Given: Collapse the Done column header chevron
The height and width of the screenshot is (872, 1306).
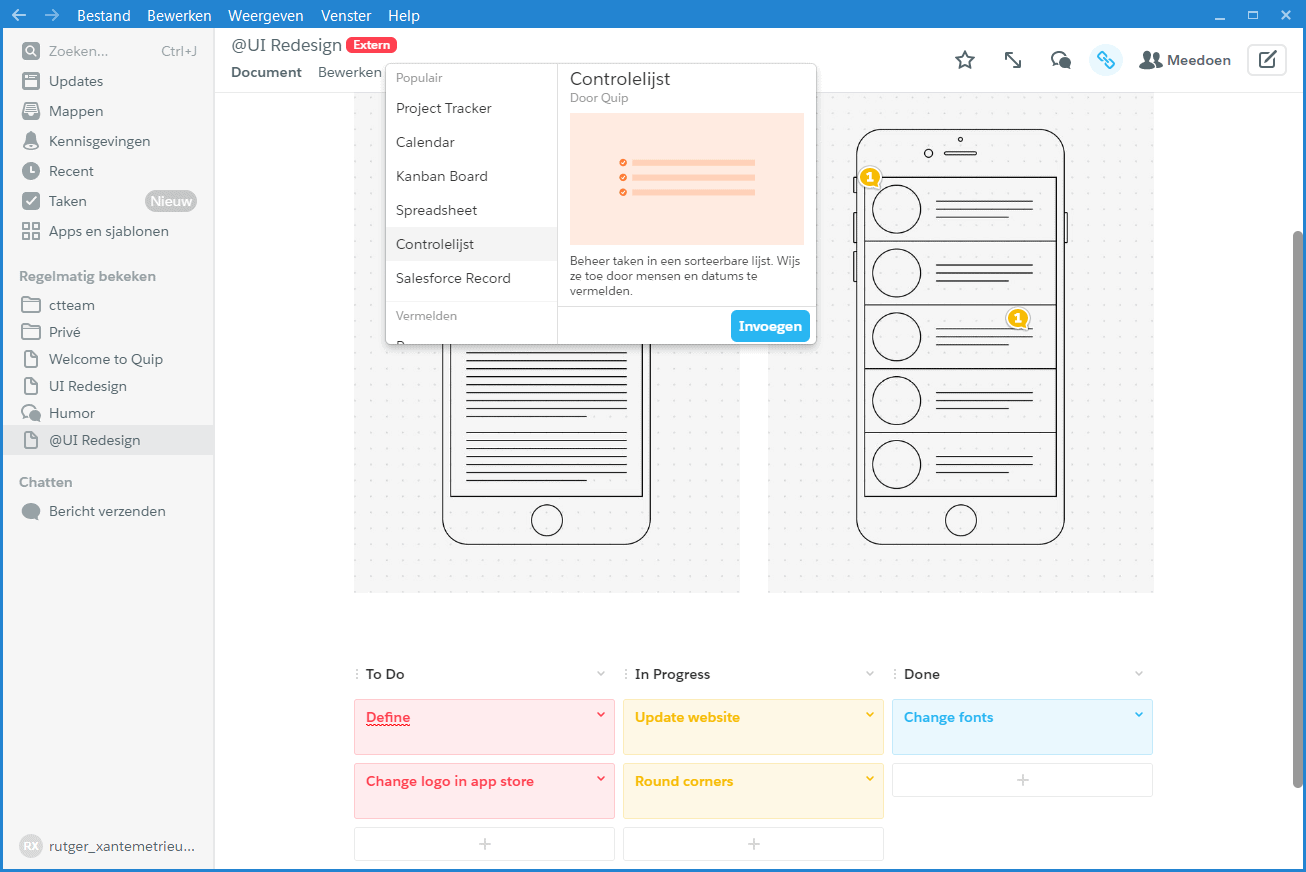Looking at the screenshot, I should click(x=1138, y=673).
